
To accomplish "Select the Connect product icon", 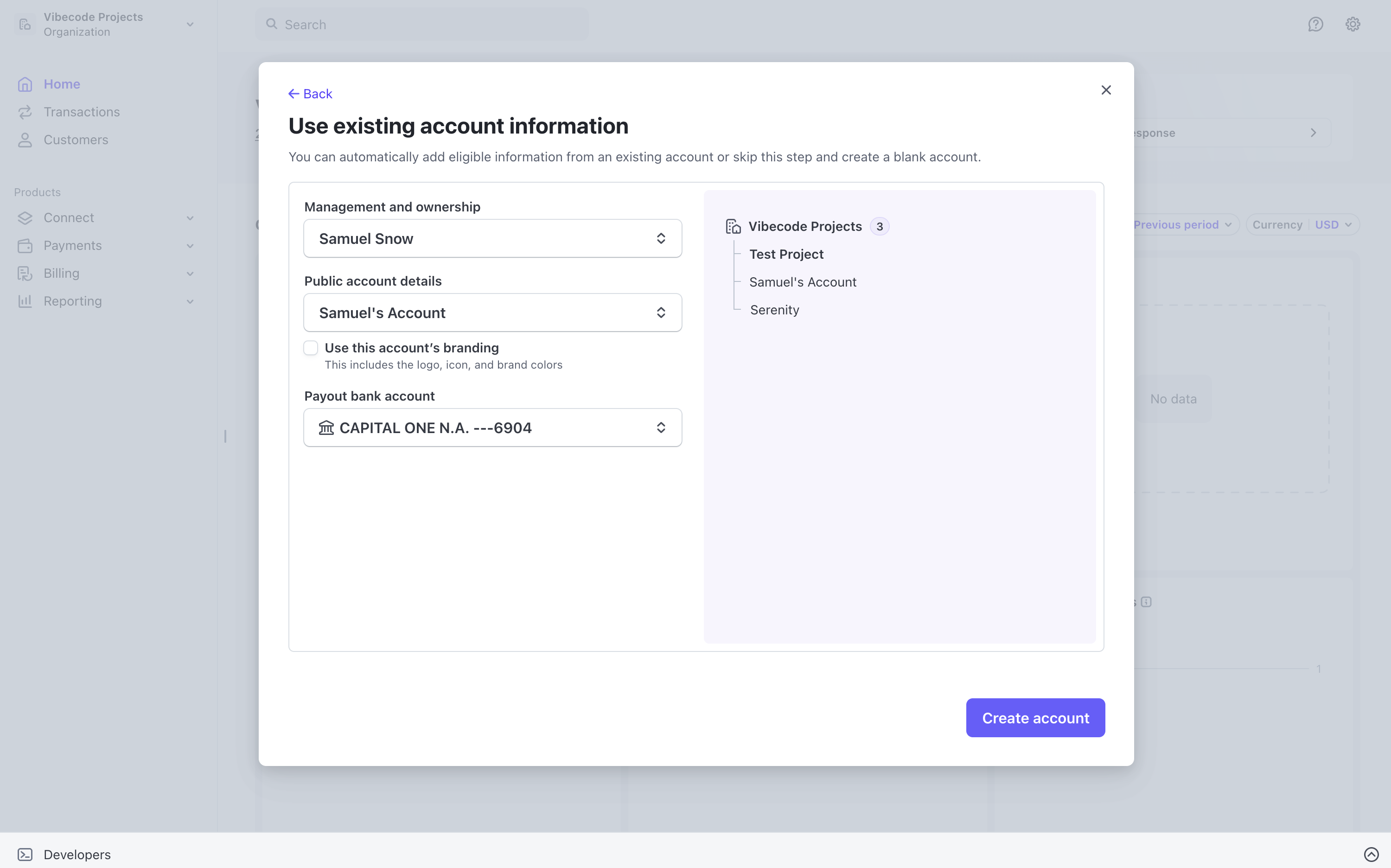I will coord(25,217).
